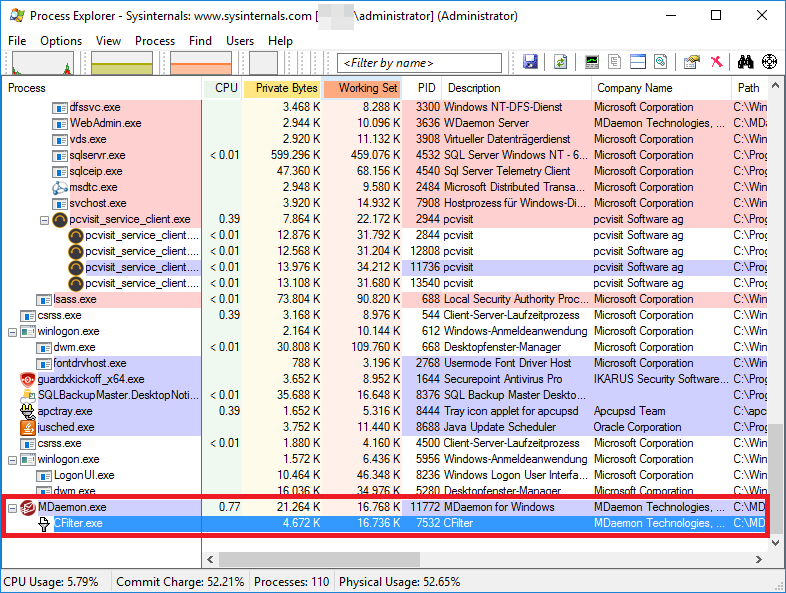This screenshot has width=786, height=593.
Task: Click the guardxkickoff_x64.exe shield icon
Action: tap(28, 379)
